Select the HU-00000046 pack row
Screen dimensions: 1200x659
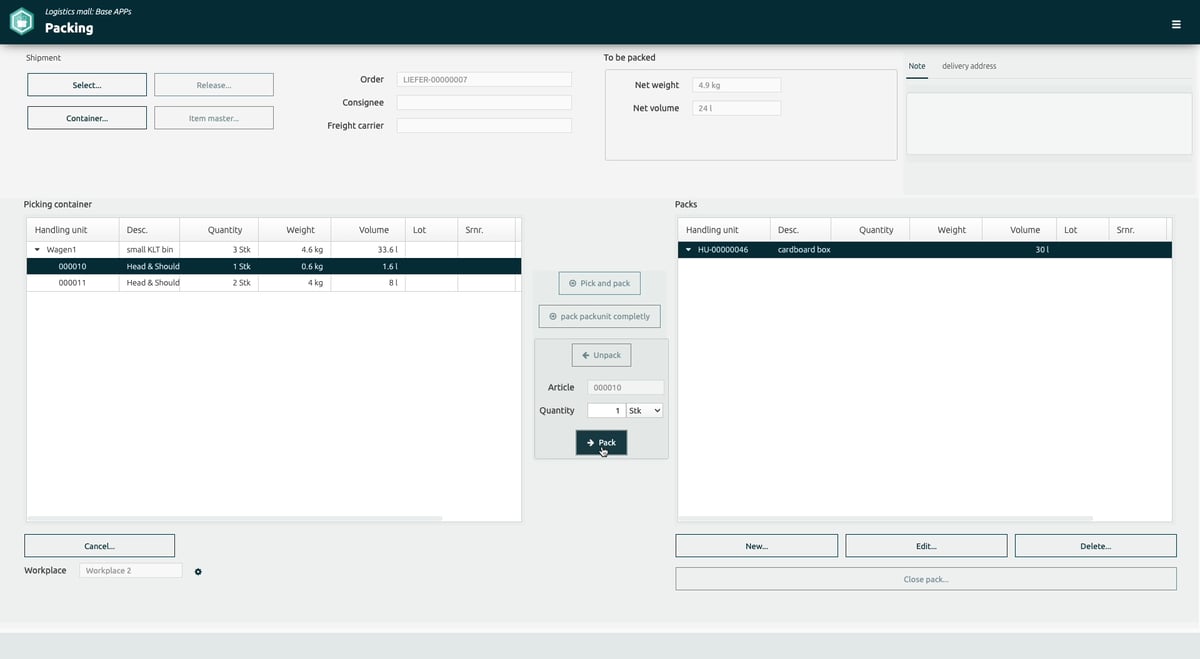coord(925,249)
